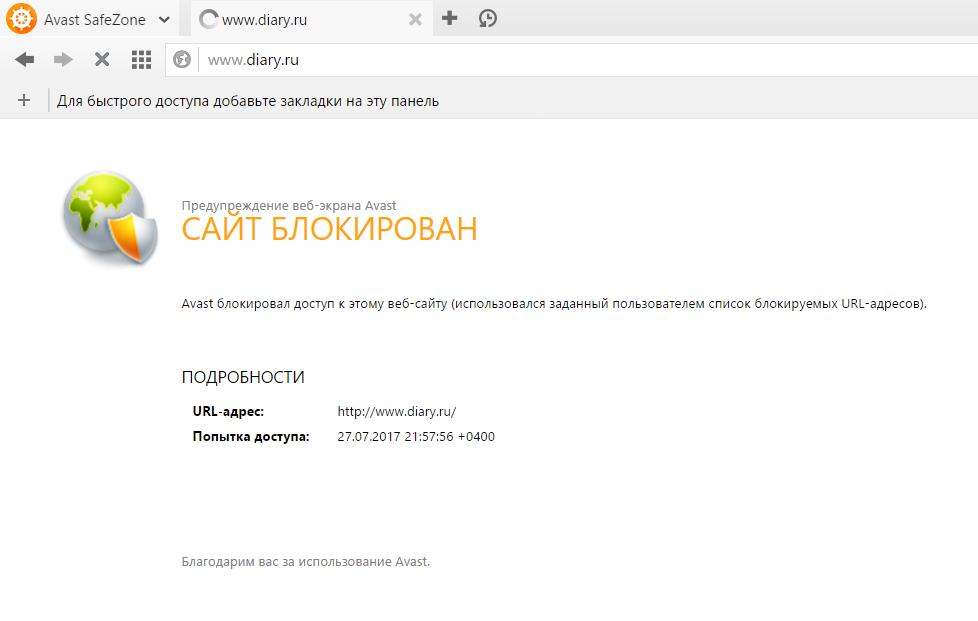Navigate back using the back arrow
978x621 pixels.
point(23,59)
